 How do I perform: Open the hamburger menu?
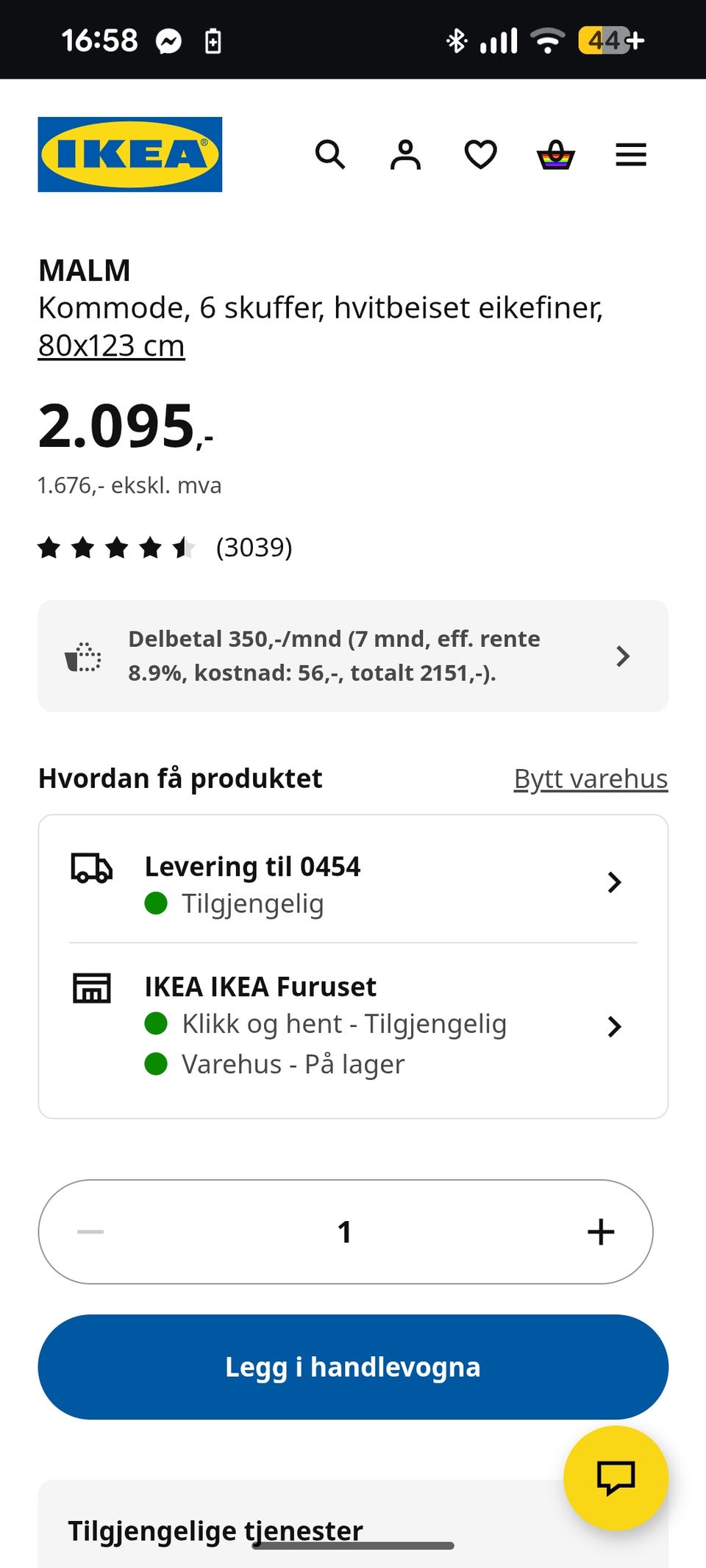(630, 155)
